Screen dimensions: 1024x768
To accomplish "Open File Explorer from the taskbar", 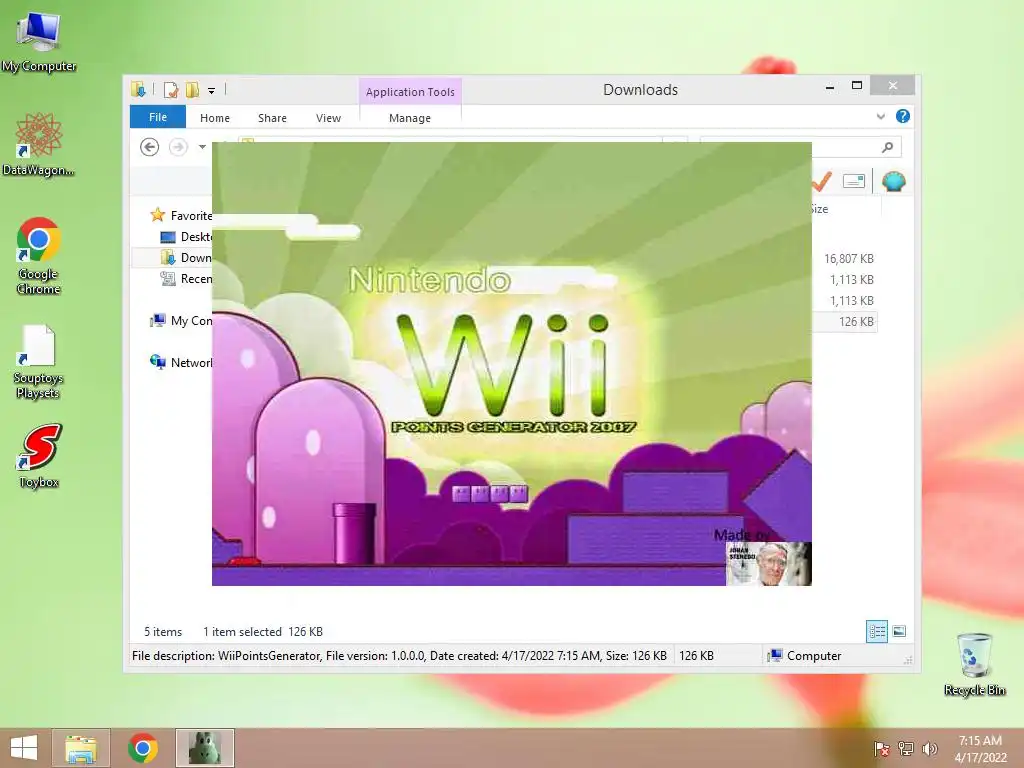I will [81, 748].
